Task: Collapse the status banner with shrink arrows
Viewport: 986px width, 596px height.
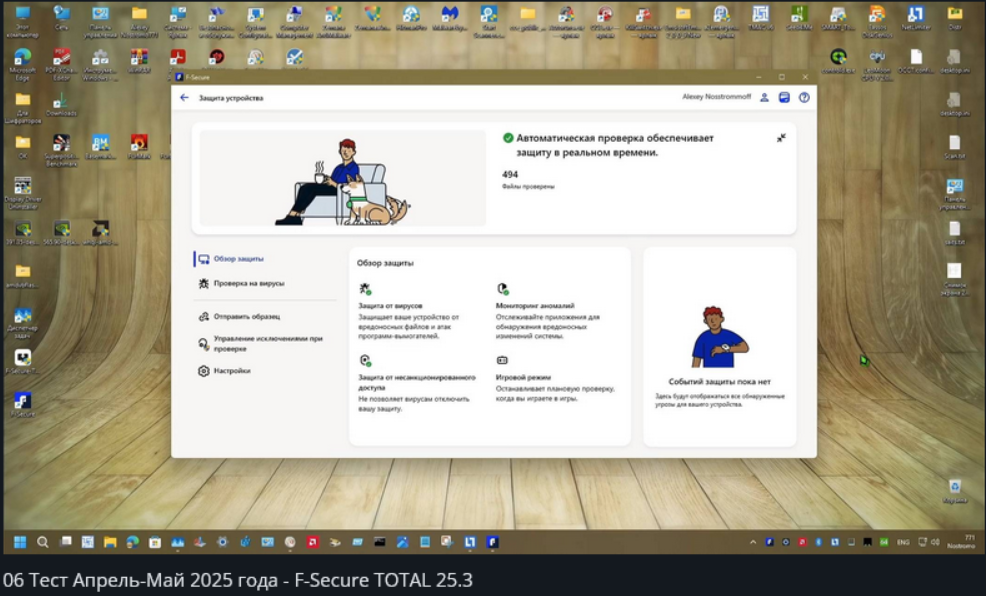Action: coord(781,138)
